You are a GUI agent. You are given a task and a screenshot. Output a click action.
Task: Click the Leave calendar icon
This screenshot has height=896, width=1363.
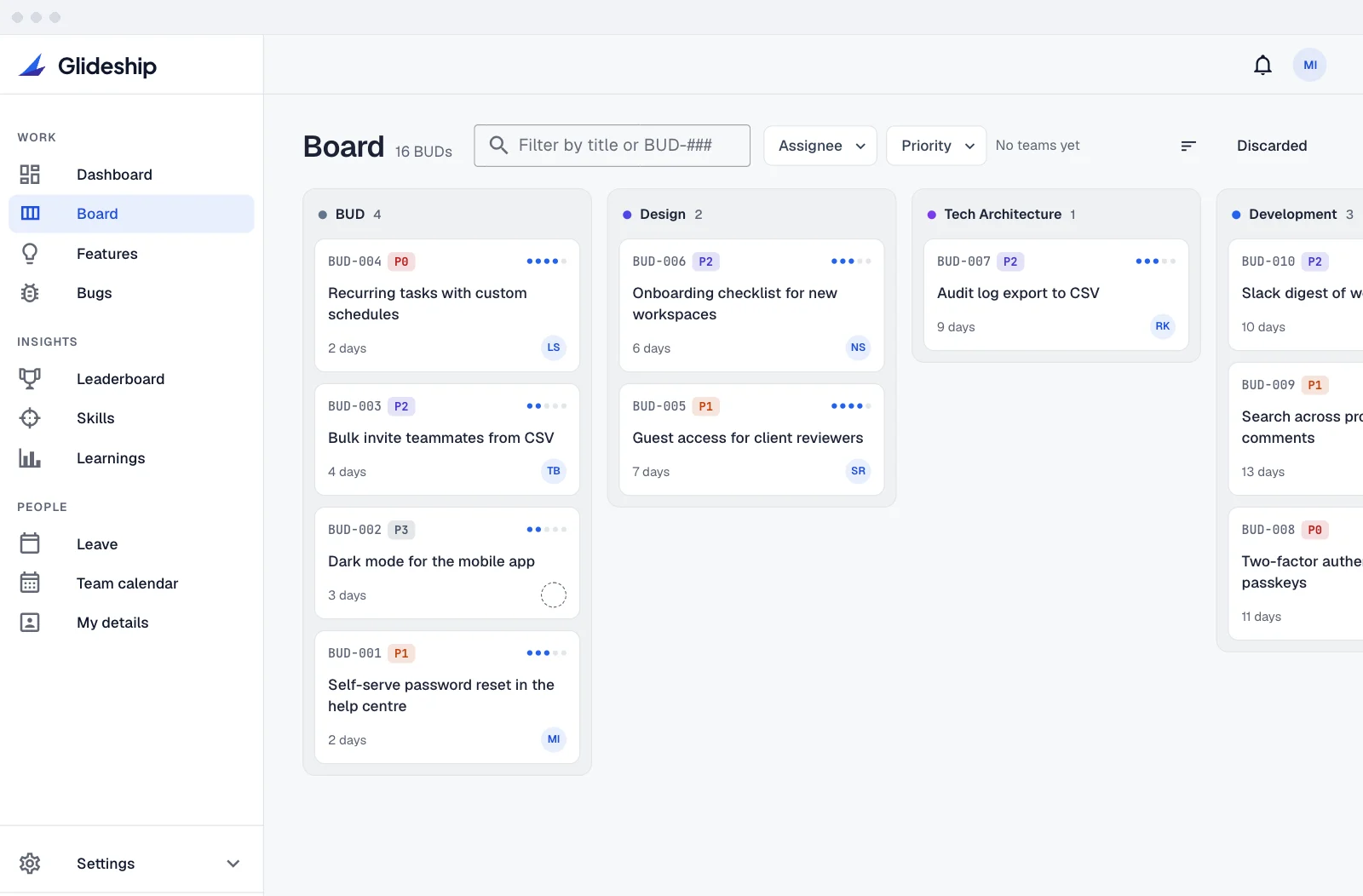click(x=30, y=544)
